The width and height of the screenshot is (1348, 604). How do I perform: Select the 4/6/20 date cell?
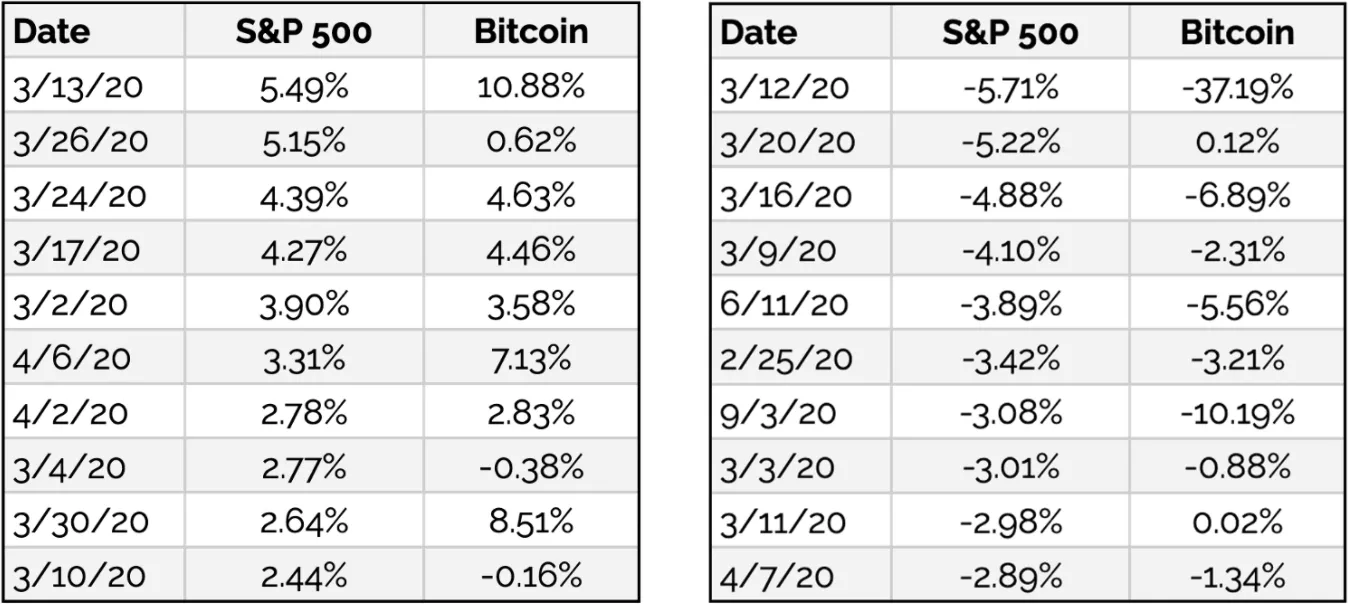click(x=71, y=358)
